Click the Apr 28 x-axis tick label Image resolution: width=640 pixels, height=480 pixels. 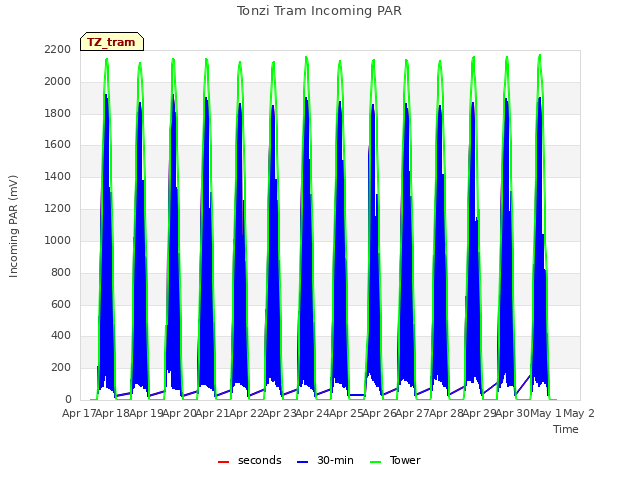pos(446,413)
